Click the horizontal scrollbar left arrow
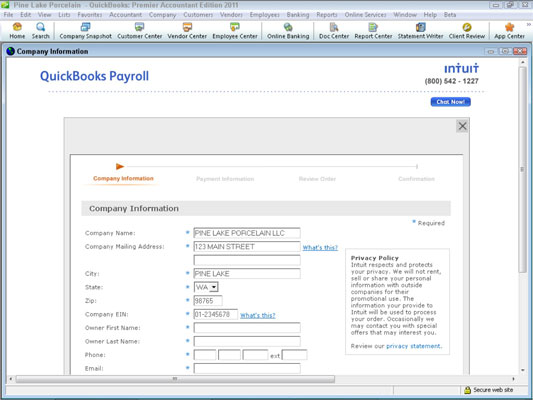The width and height of the screenshot is (533, 400). pyautogui.click(x=11, y=379)
